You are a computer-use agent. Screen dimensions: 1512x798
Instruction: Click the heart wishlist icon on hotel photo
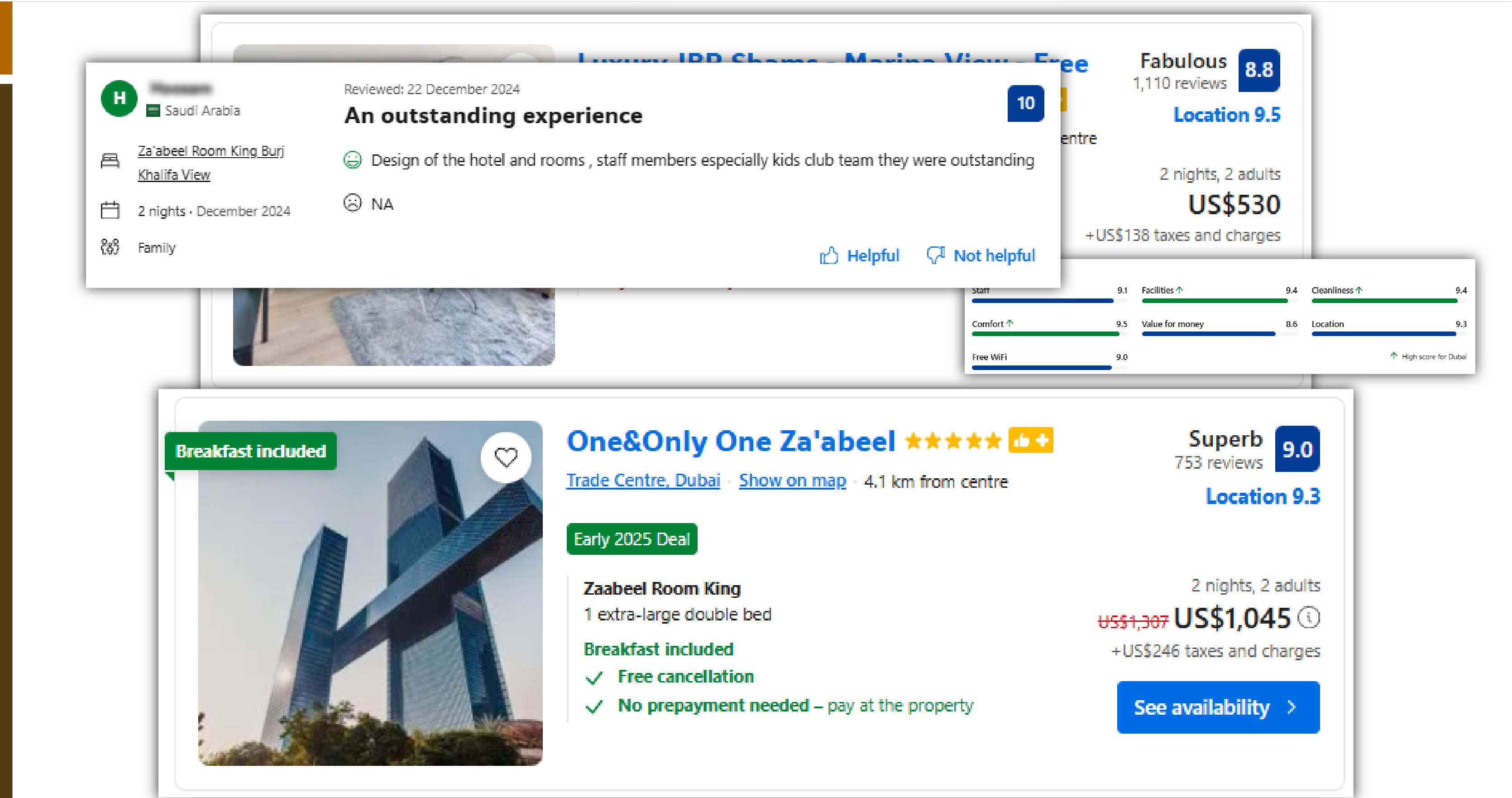[x=505, y=457]
